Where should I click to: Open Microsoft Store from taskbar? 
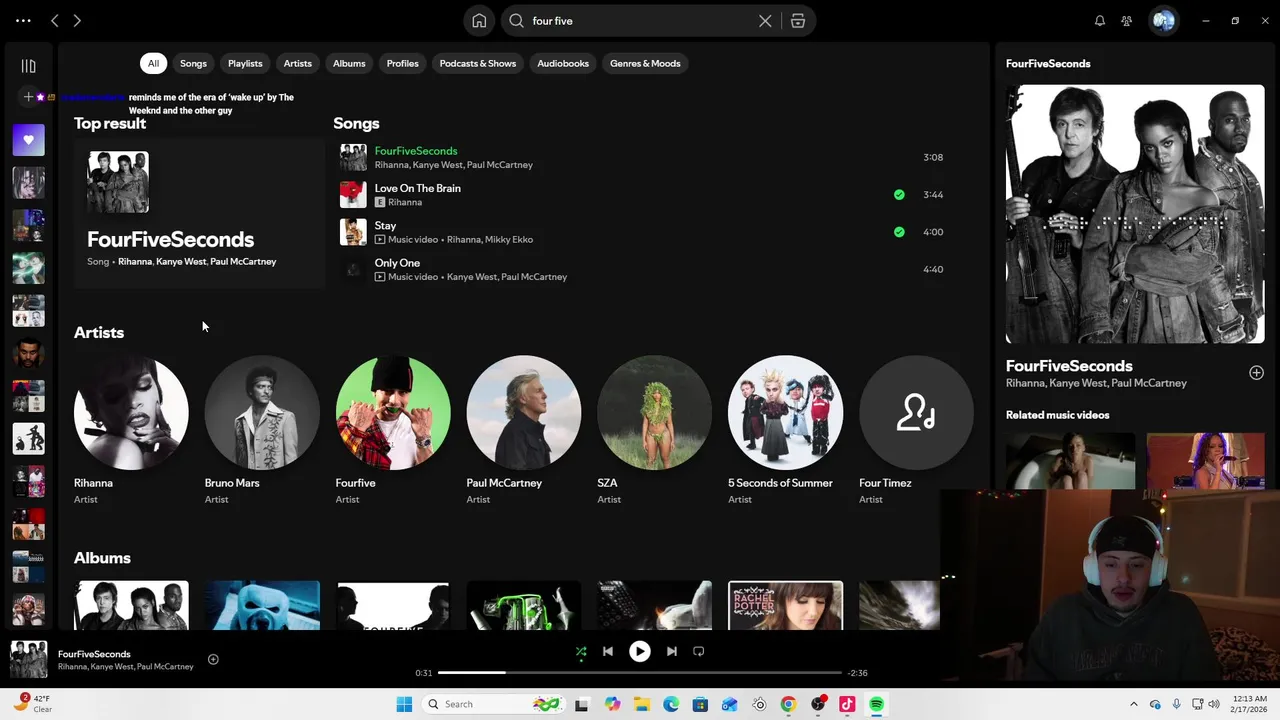[700, 704]
